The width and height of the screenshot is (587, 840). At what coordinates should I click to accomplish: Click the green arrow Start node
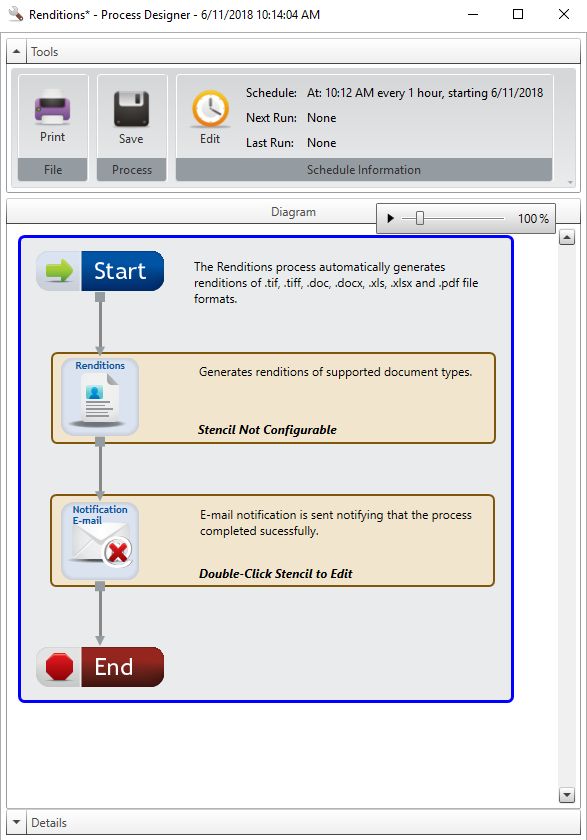tap(100, 271)
